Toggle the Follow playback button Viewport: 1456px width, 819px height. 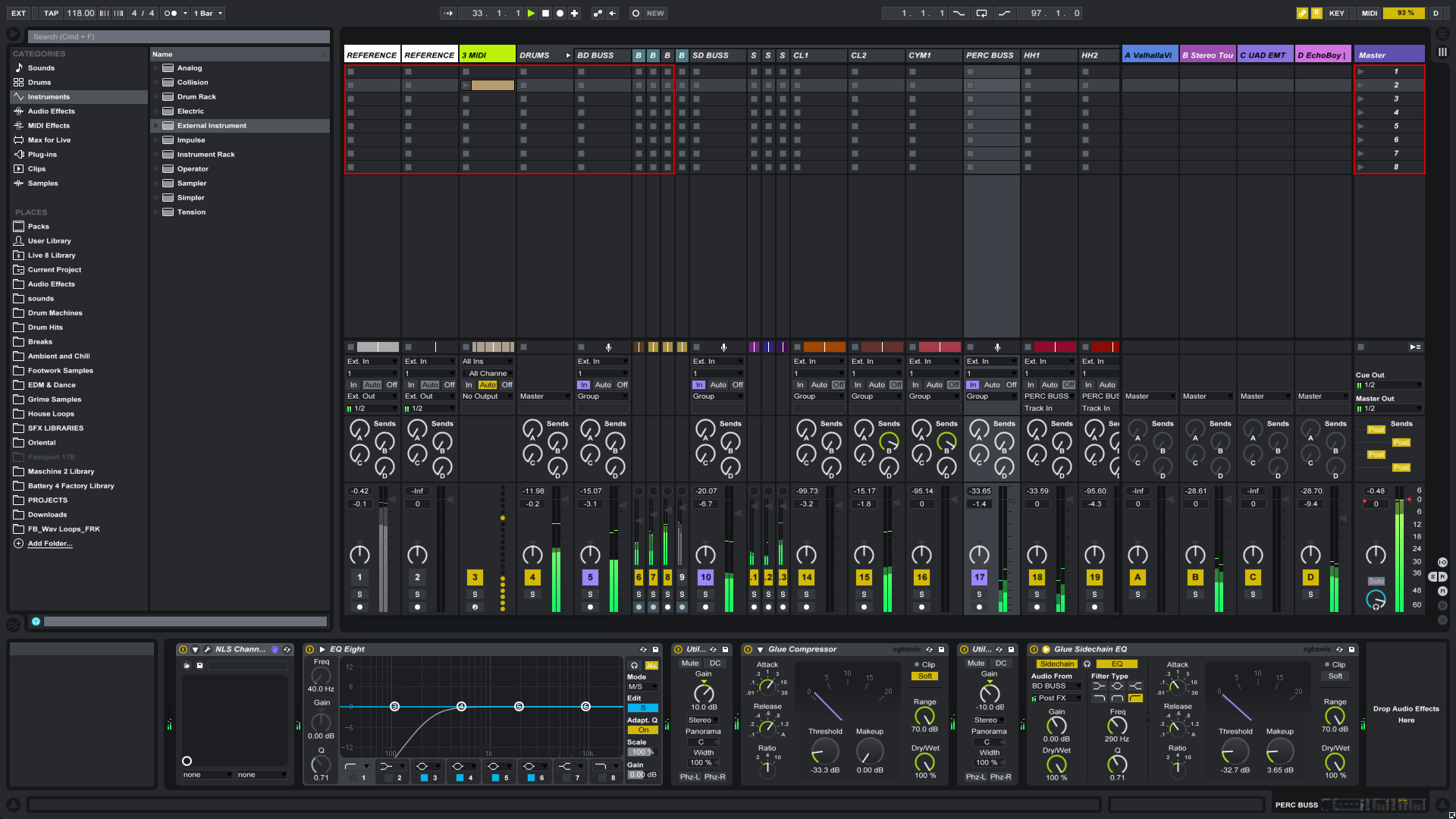(447, 13)
